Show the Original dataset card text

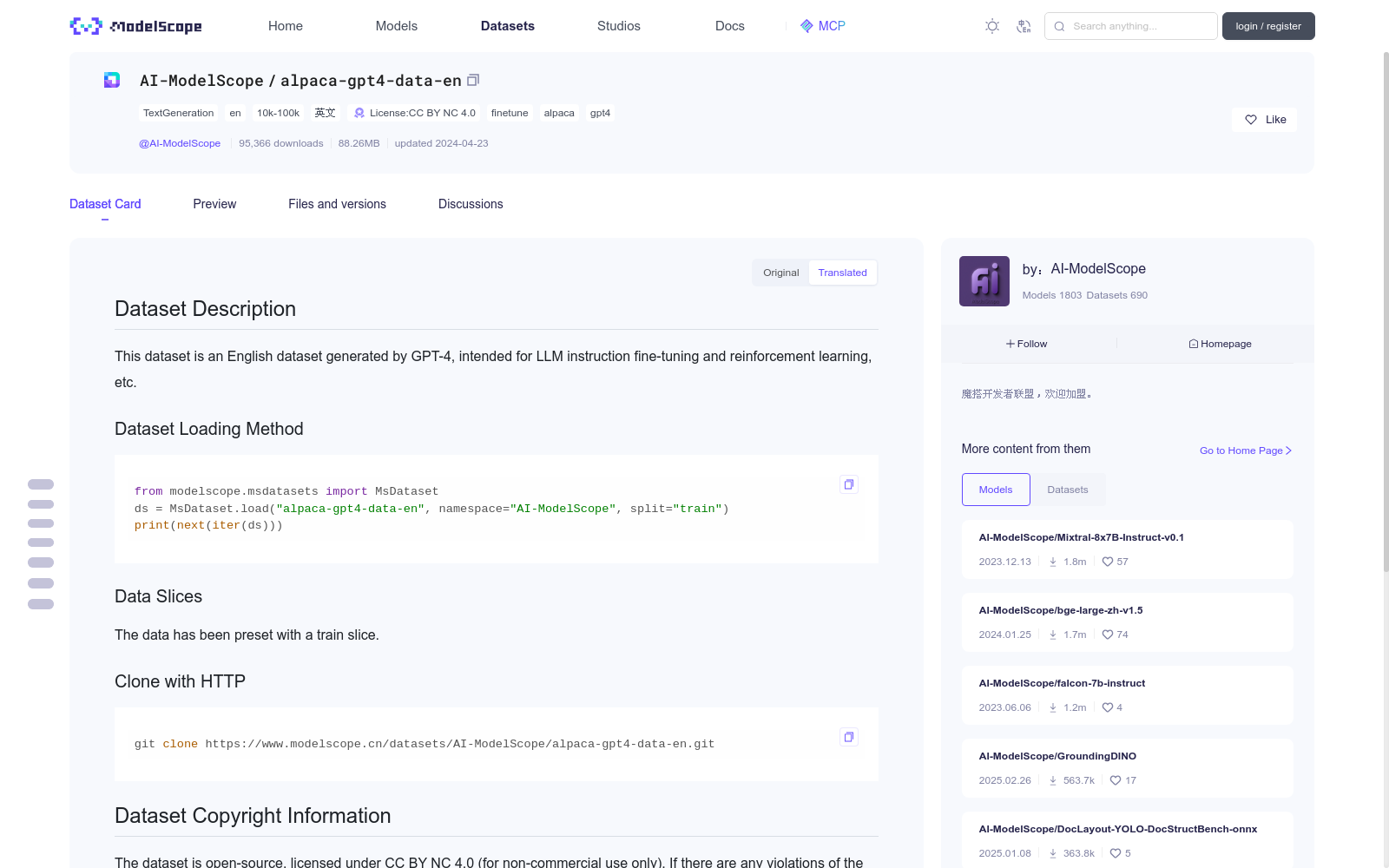coord(781,273)
